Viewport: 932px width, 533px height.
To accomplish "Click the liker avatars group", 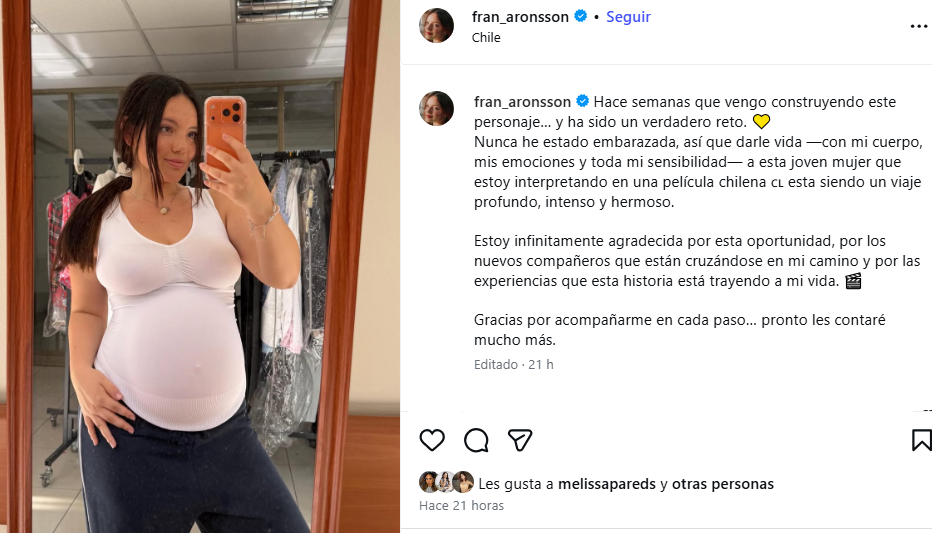I will 446,482.
